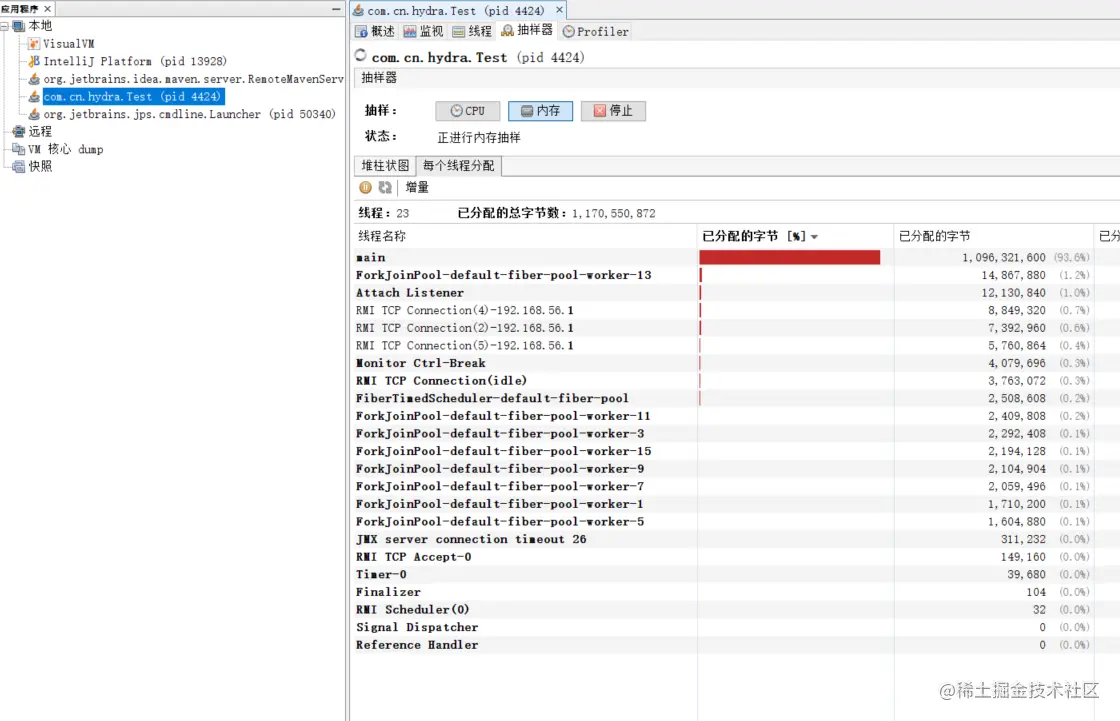Select the 远程 tree node

tap(40, 131)
